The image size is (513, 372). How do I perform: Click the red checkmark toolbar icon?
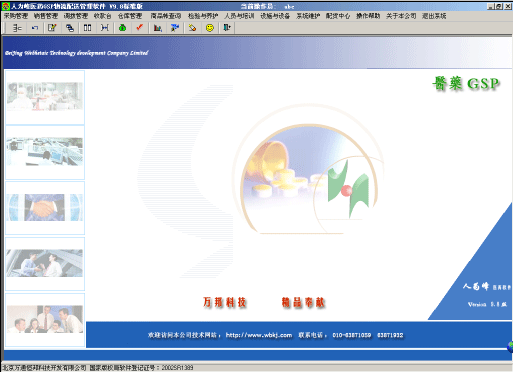pyautogui.click(x=139, y=28)
